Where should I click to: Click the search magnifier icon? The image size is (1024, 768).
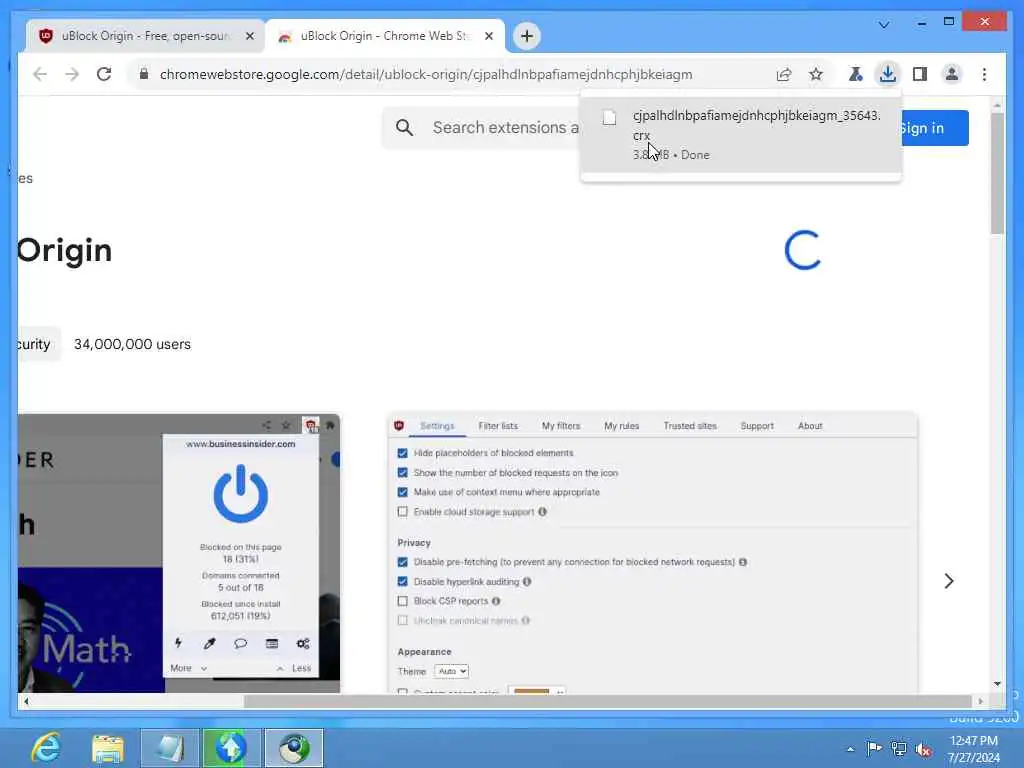pyautogui.click(x=404, y=127)
